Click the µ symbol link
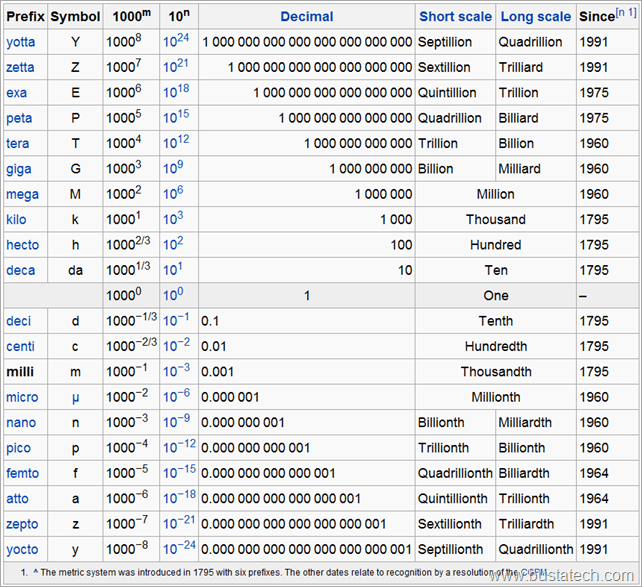 coord(75,398)
